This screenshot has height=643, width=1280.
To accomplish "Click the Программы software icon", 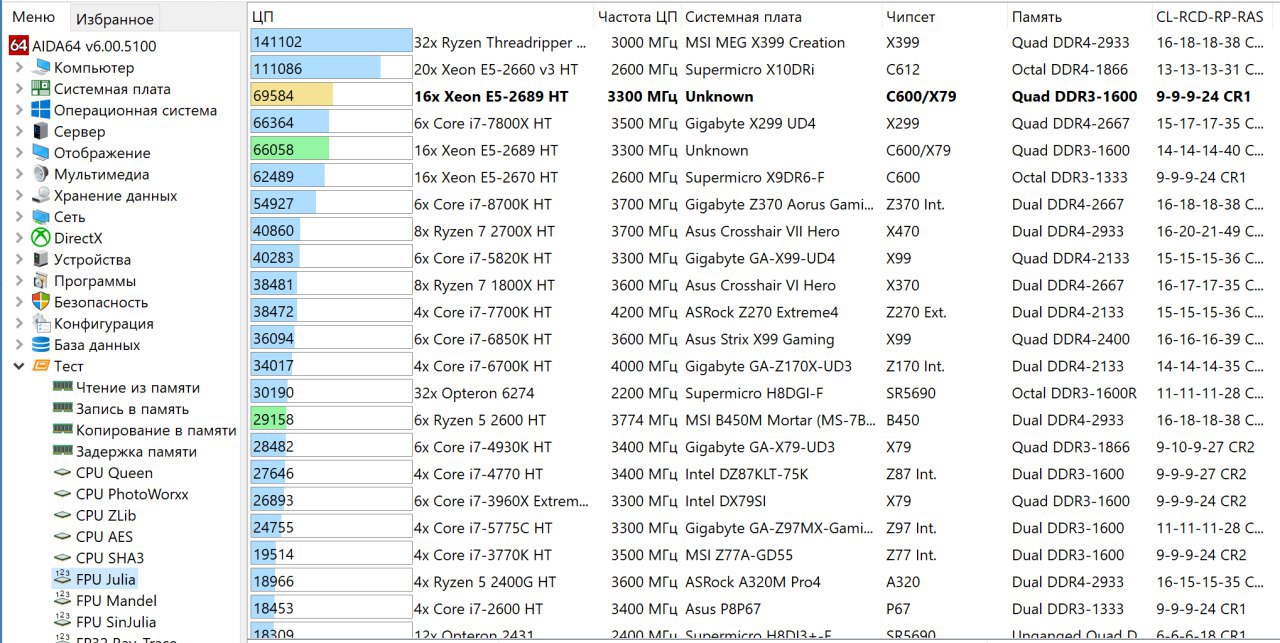I will pyautogui.click(x=40, y=281).
